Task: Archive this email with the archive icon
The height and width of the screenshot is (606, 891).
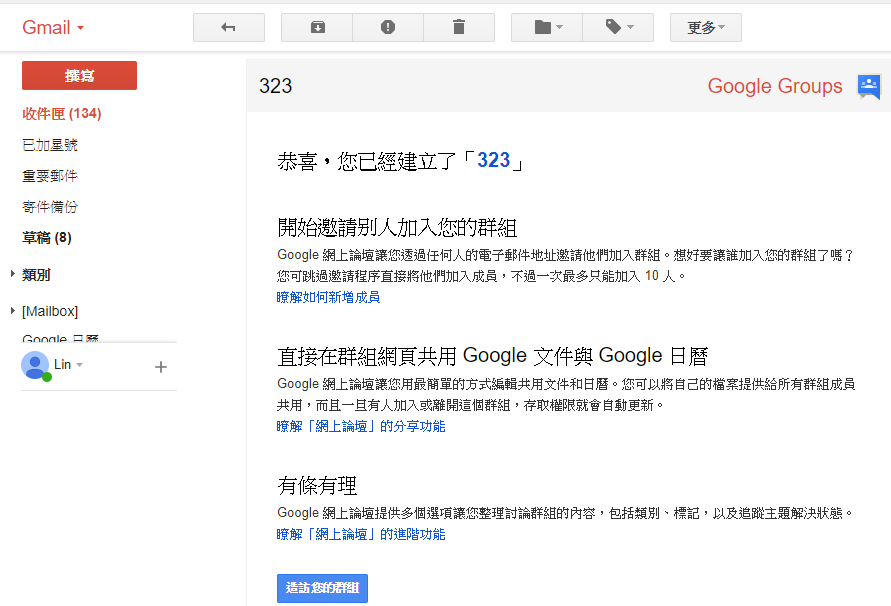Action: click(x=317, y=27)
